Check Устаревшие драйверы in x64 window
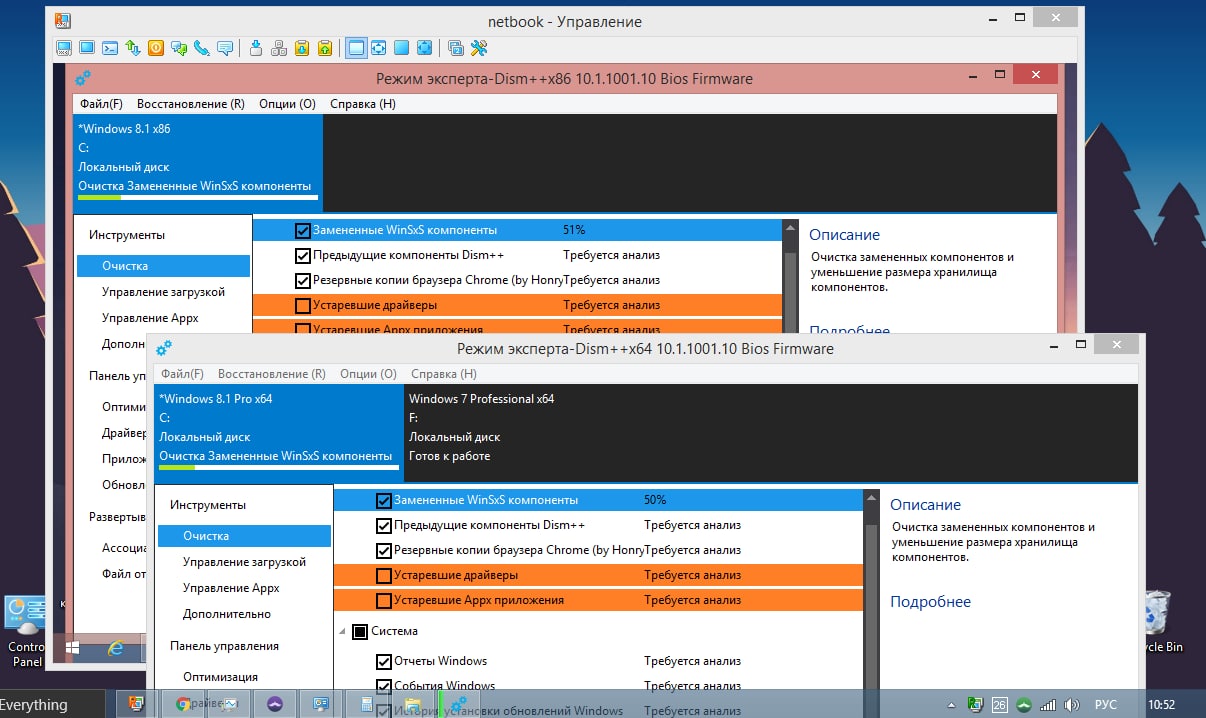 pyautogui.click(x=383, y=575)
